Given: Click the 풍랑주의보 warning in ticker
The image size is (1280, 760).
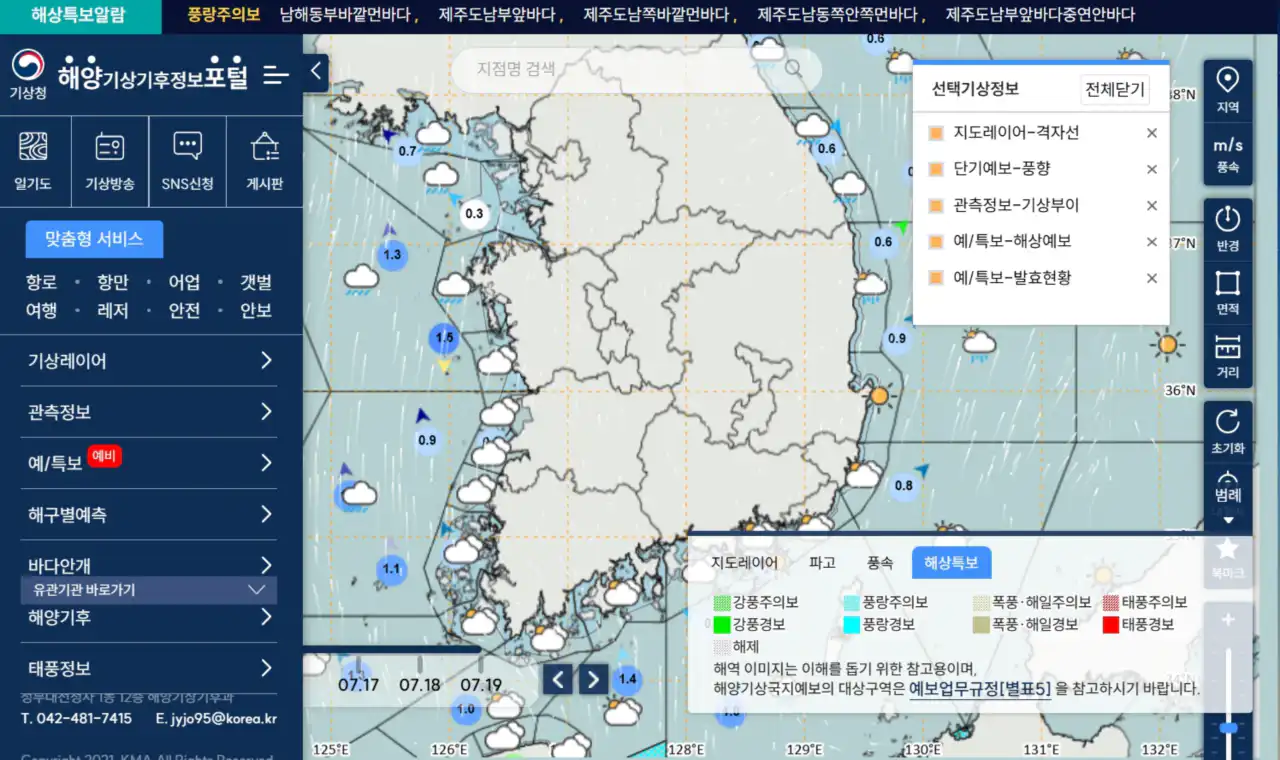Looking at the screenshot, I should click(224, 15).
